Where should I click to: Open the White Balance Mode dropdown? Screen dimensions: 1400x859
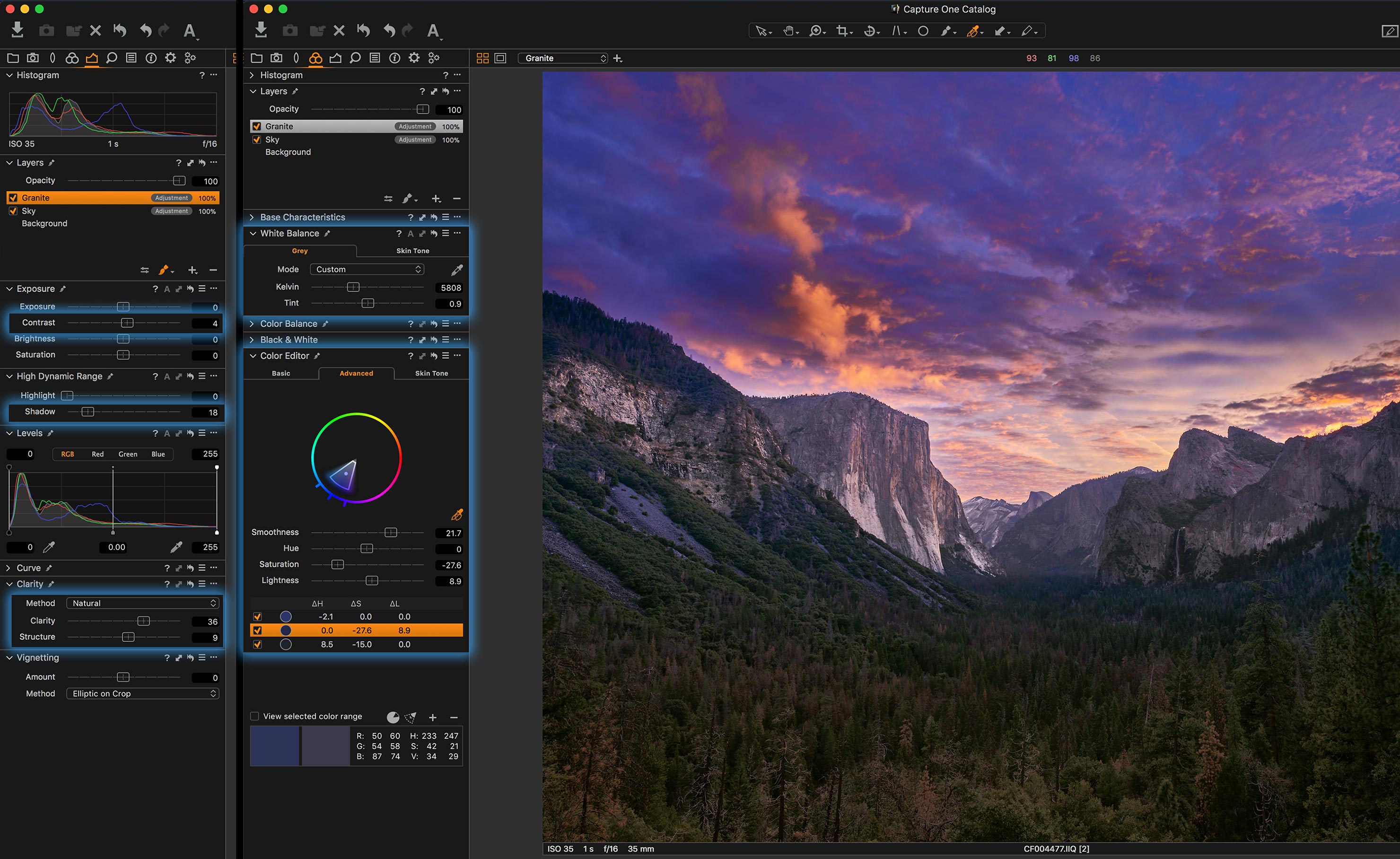click(x=367, y=269)
